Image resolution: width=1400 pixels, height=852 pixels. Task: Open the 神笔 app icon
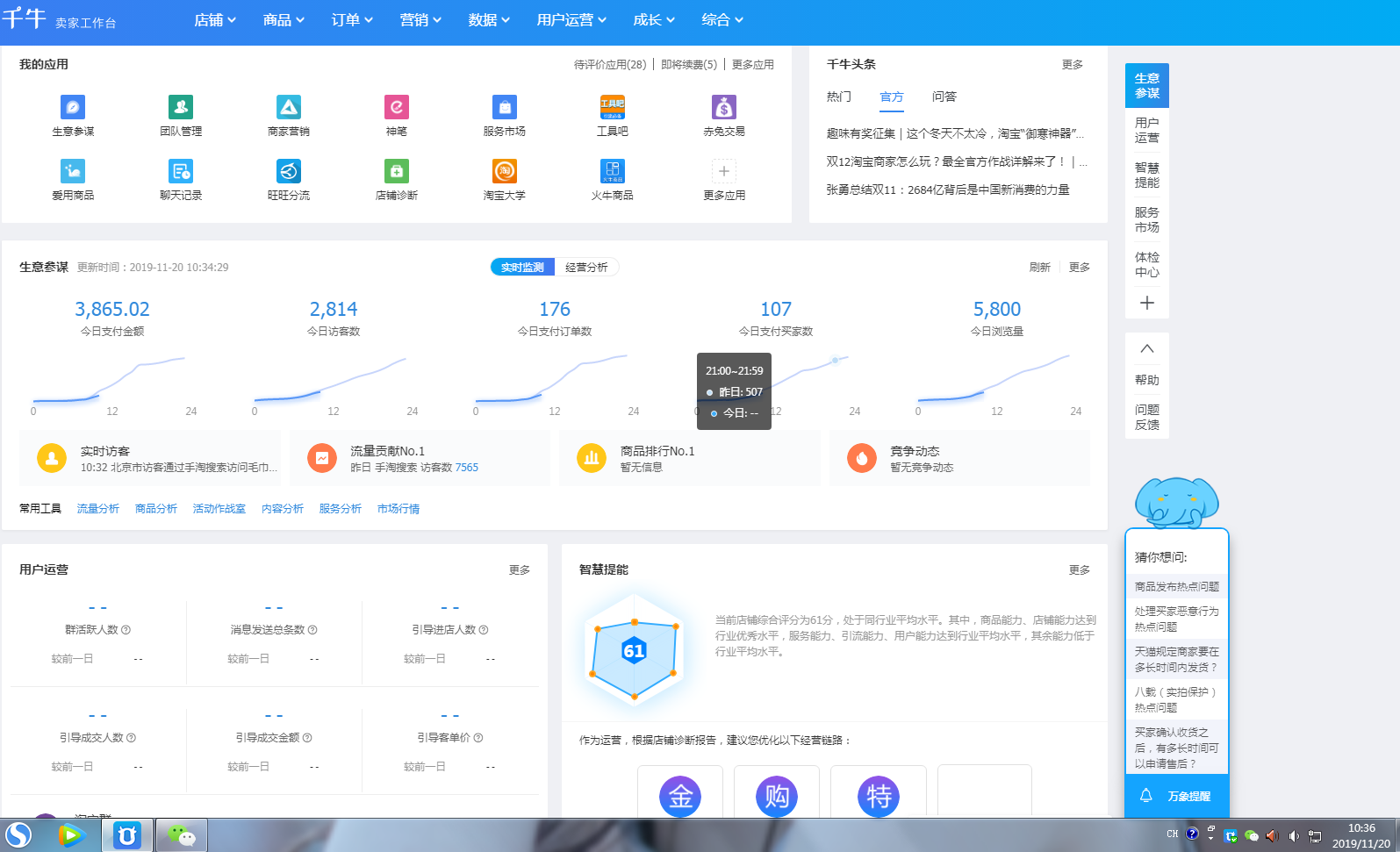[397, 107]
